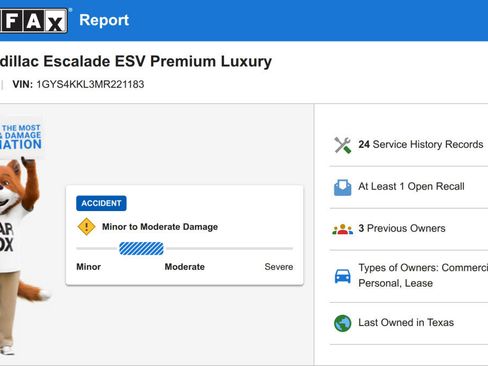
Task: Click Last Owned in Texas entry
Action: coord(406,323)
